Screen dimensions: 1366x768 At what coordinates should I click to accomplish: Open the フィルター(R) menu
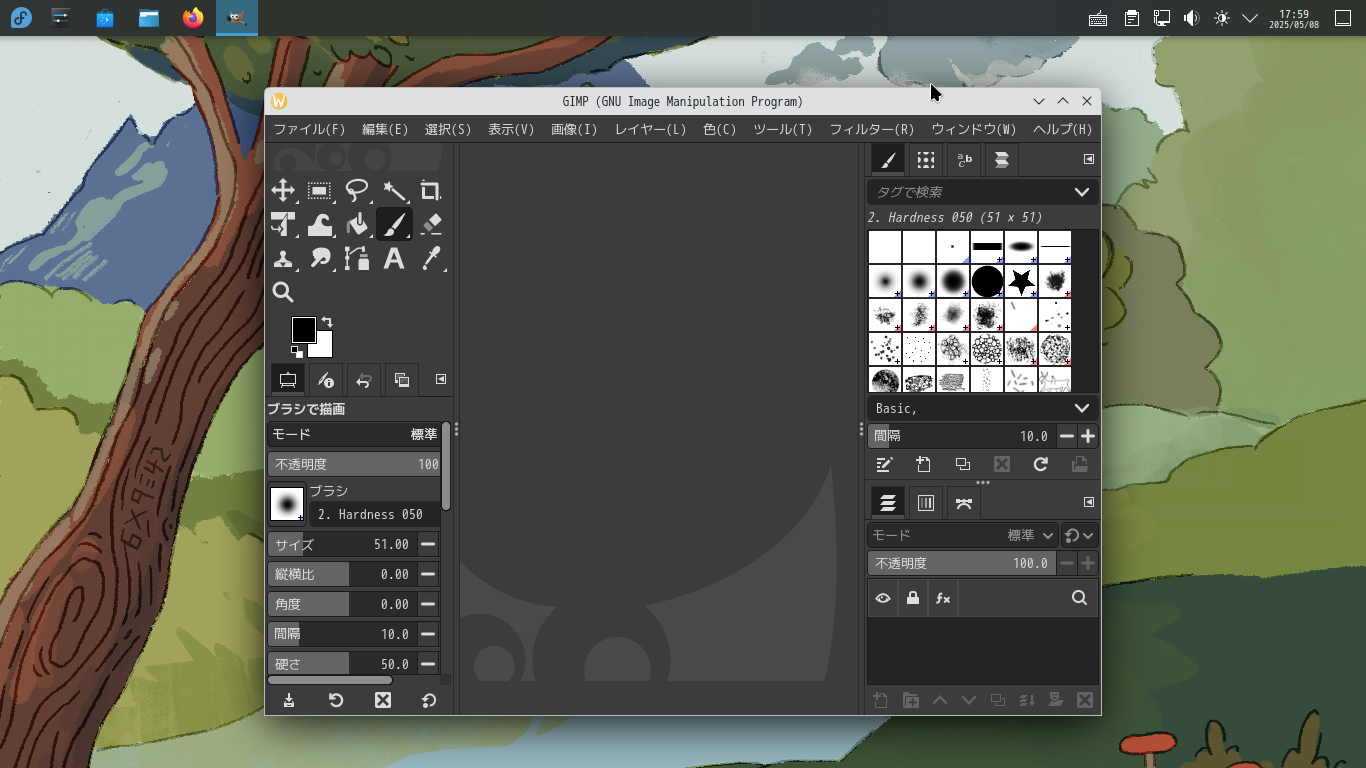871,129
